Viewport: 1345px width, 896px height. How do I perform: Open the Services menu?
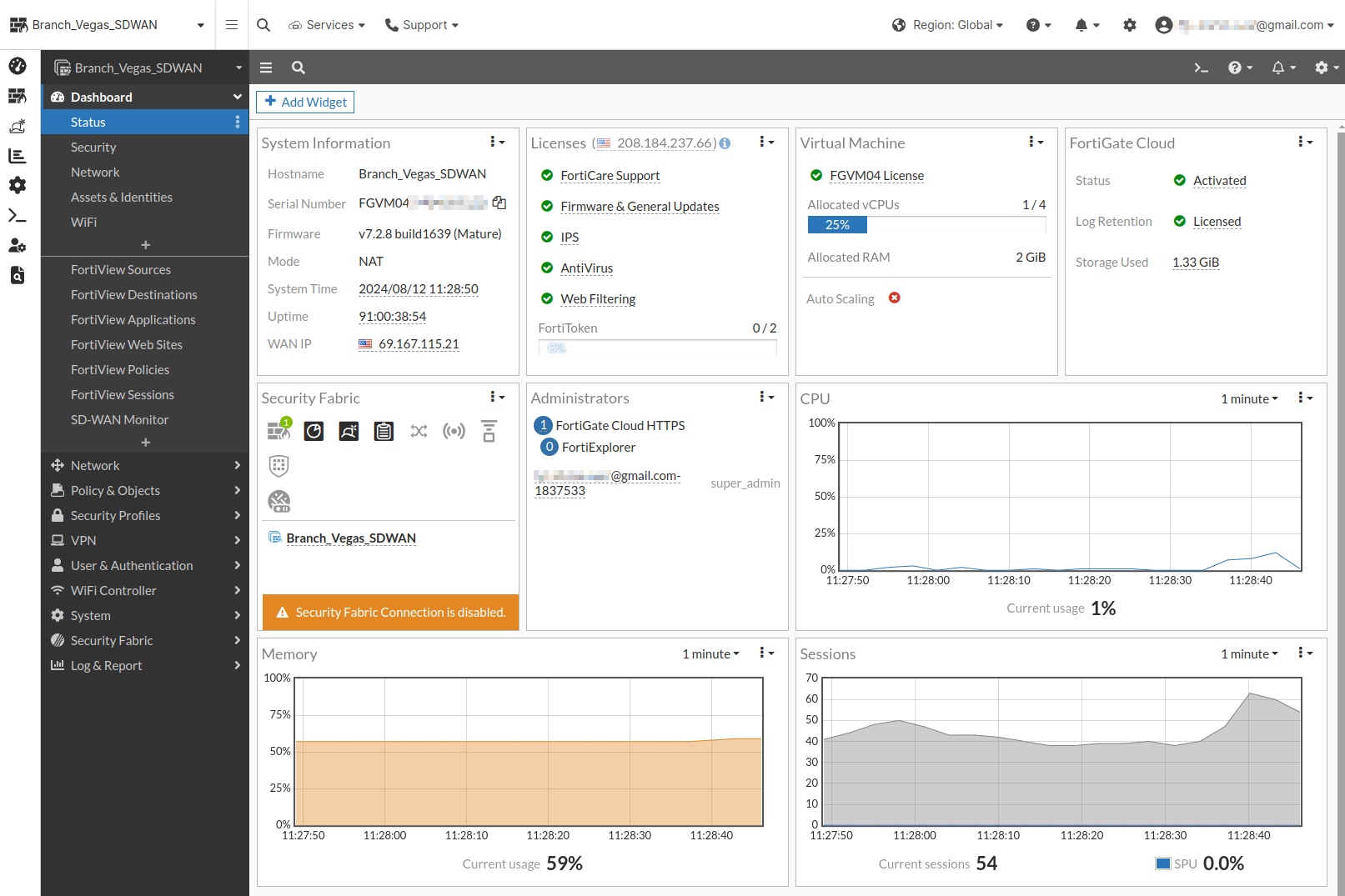[x=326, y=24]
